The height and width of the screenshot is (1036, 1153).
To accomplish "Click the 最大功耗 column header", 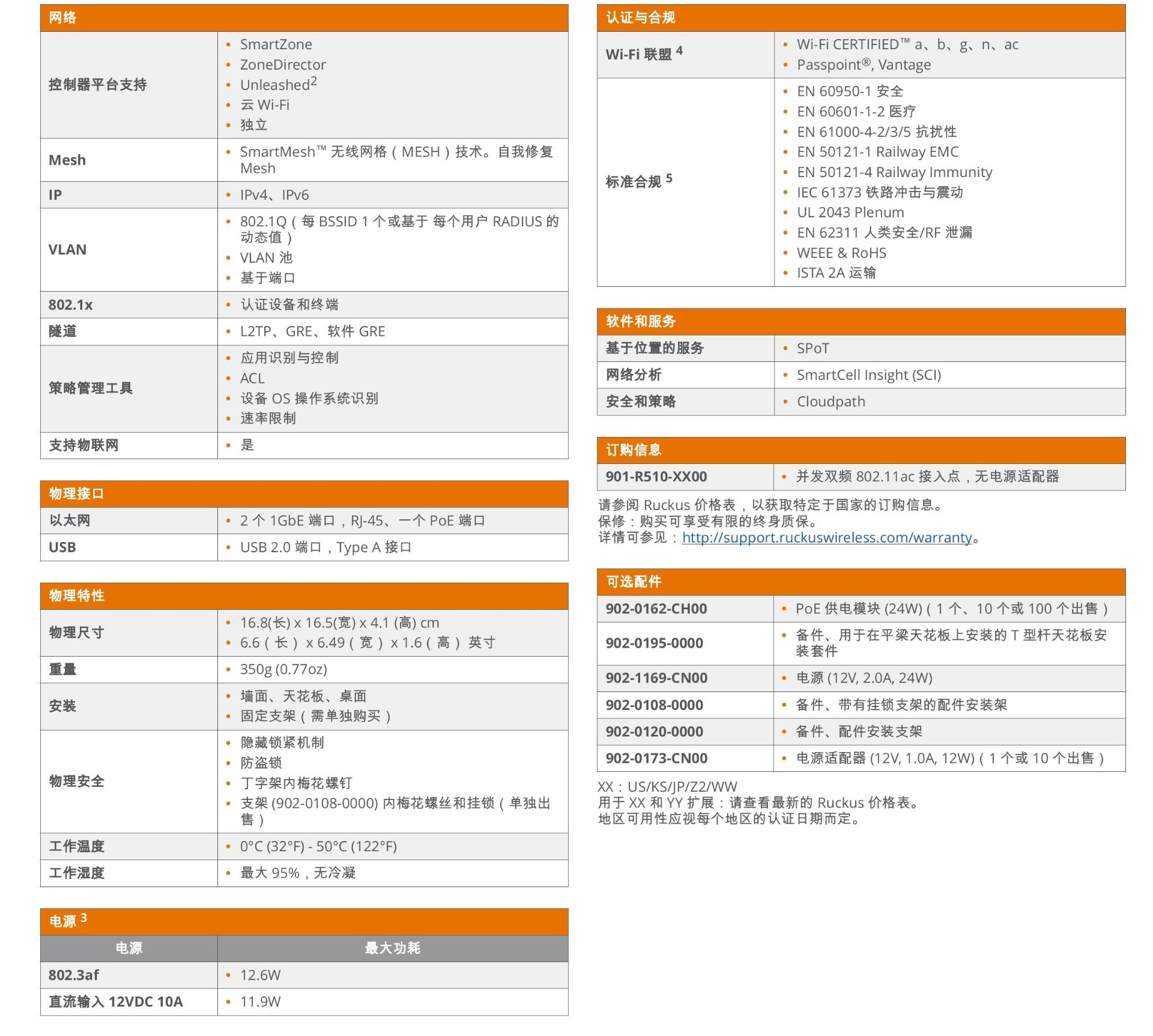I will (393, 948).
